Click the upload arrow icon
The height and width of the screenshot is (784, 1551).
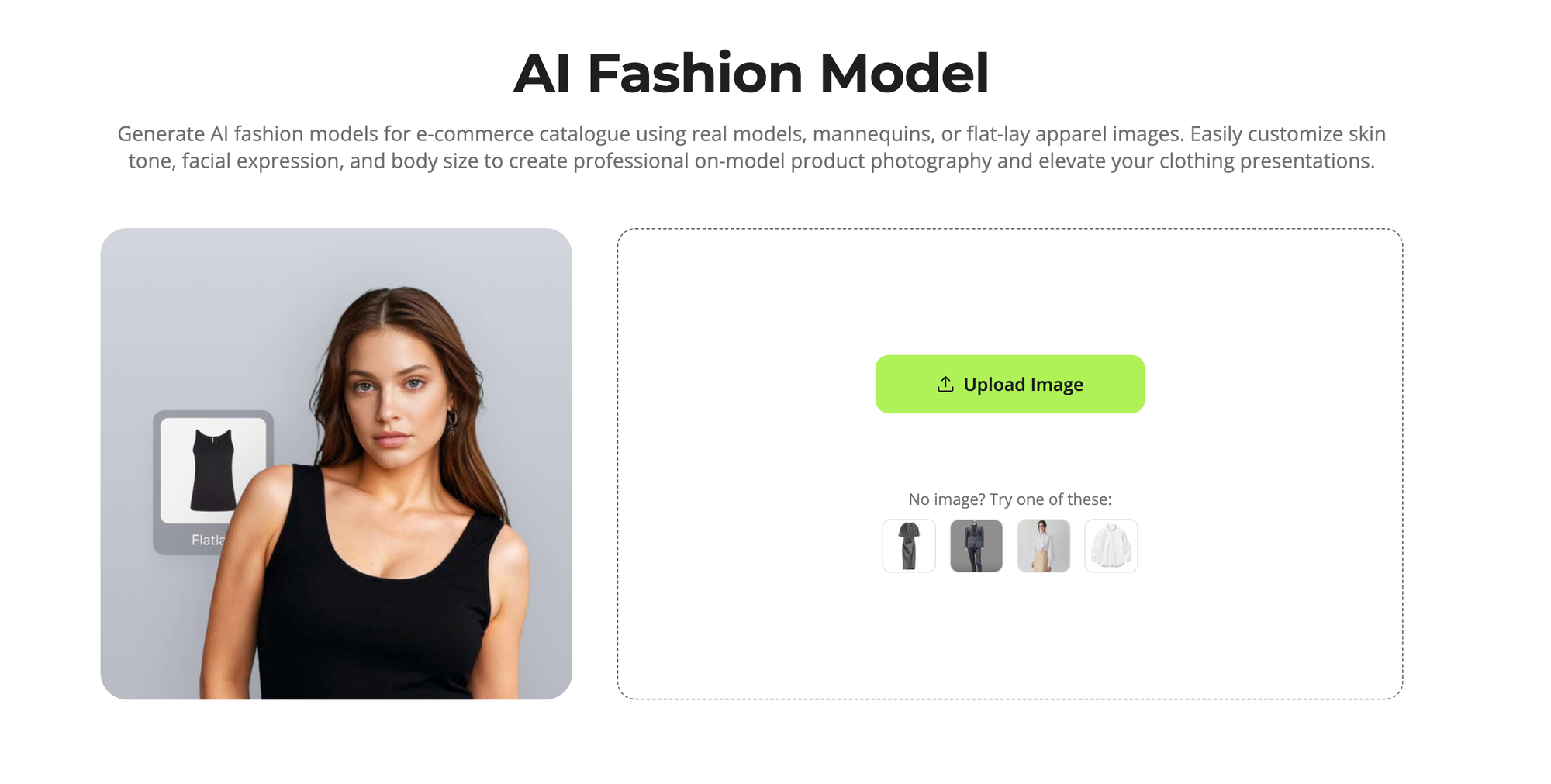click(x=945, y=385)
